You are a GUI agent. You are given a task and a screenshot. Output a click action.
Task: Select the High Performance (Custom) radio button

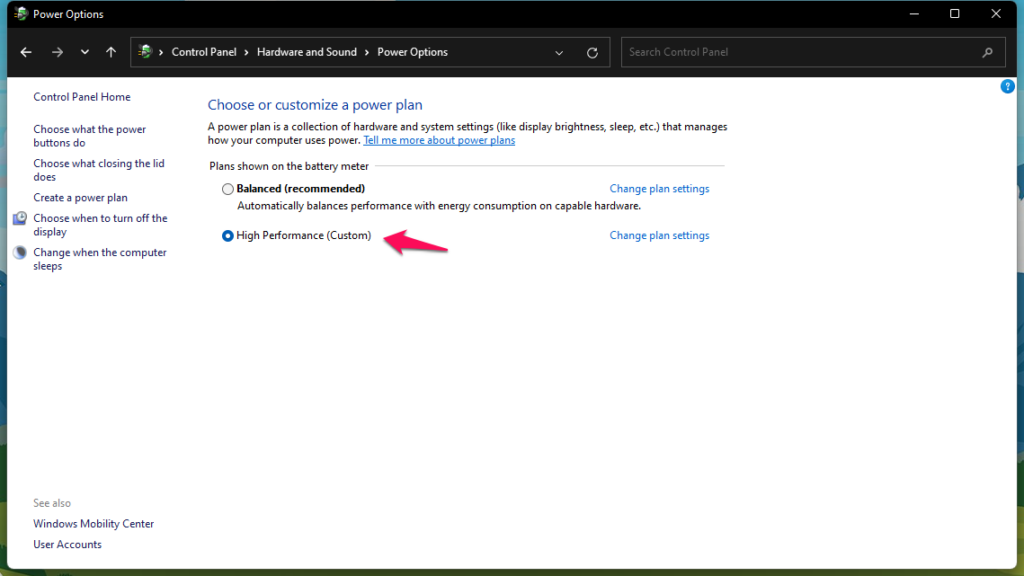point(227,236)
